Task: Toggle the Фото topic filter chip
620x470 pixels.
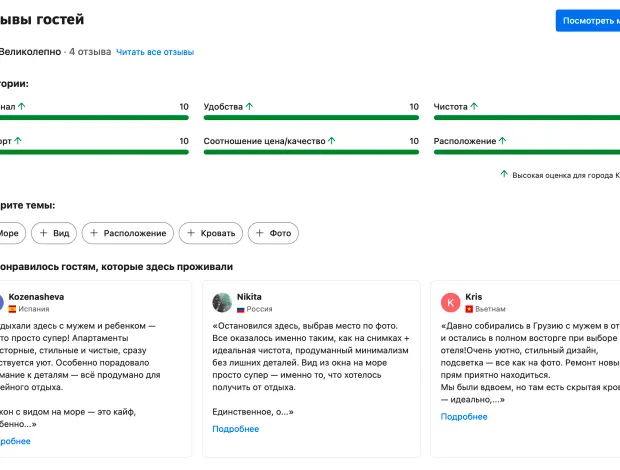Action: pyautogui.click(x=273, y=233)
